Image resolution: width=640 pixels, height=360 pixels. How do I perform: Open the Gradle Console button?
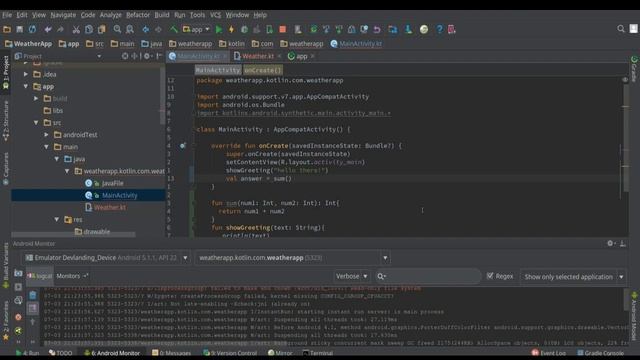600,353
